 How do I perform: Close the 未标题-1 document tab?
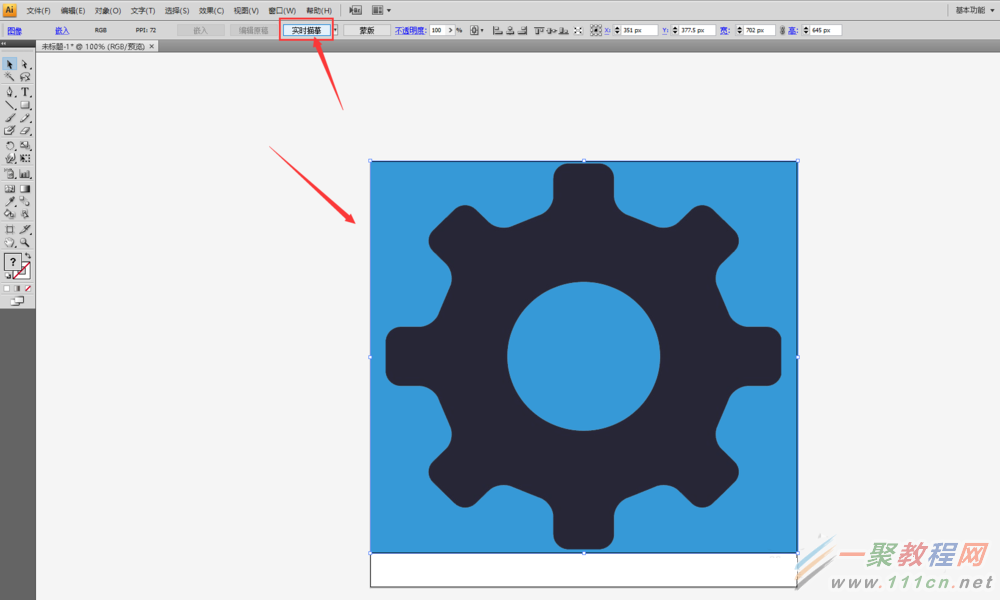click(x=152, y=47)
